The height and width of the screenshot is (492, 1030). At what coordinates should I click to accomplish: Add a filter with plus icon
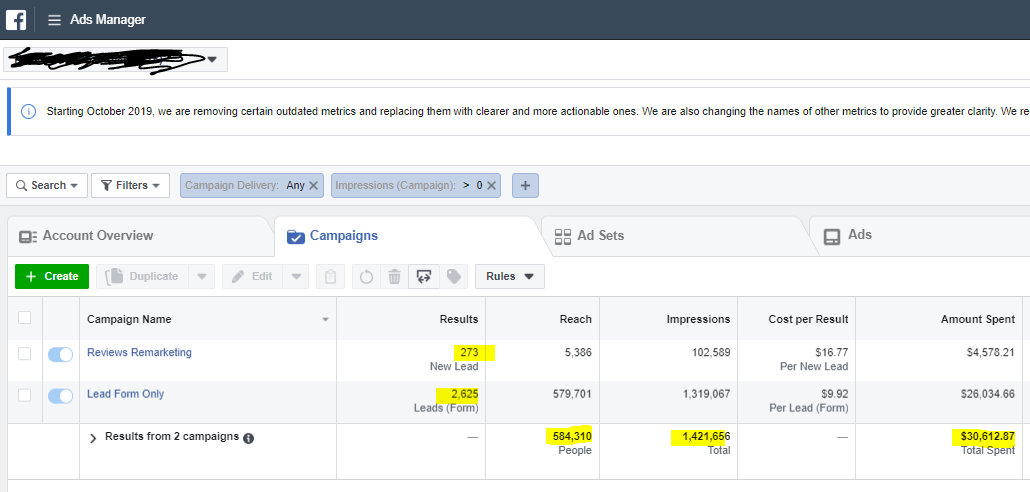pos(526,185)
